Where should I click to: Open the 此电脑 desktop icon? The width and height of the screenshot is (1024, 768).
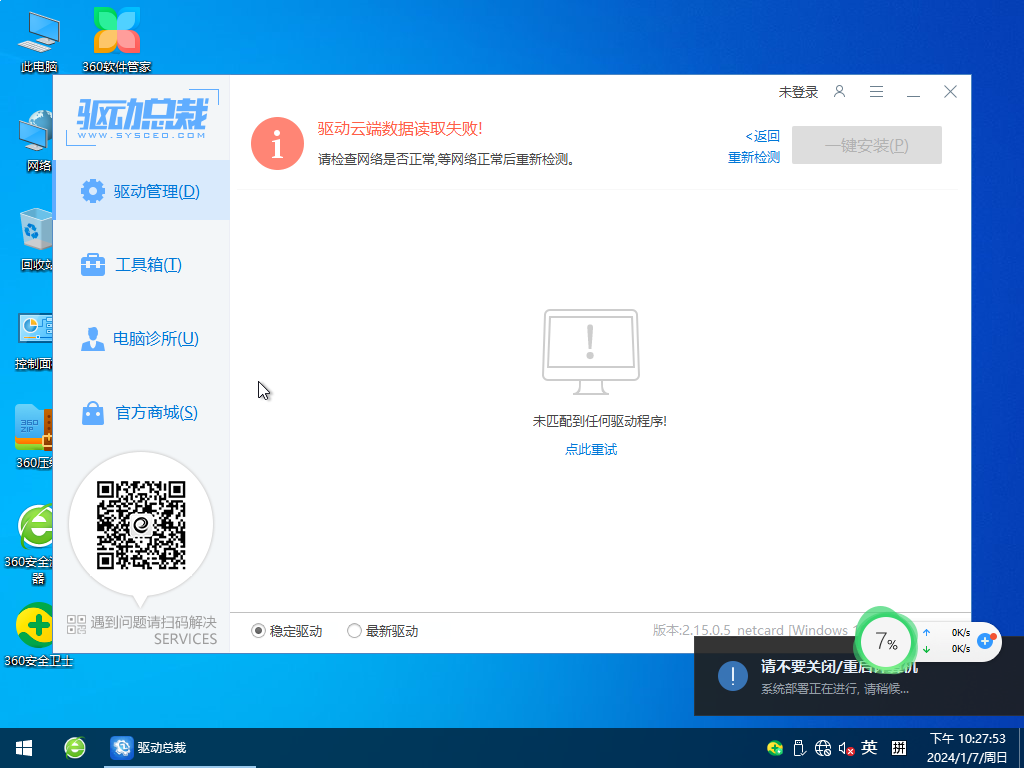(39, 41)
